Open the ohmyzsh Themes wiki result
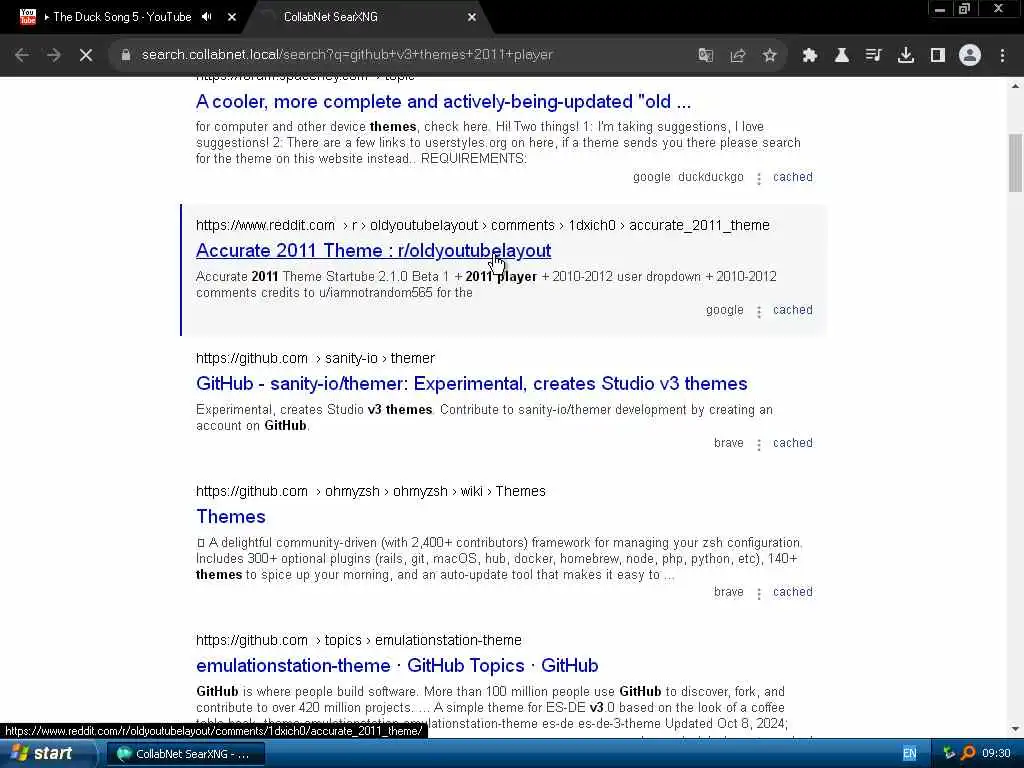Screen dimensions: 1024x768 (231, 517)
